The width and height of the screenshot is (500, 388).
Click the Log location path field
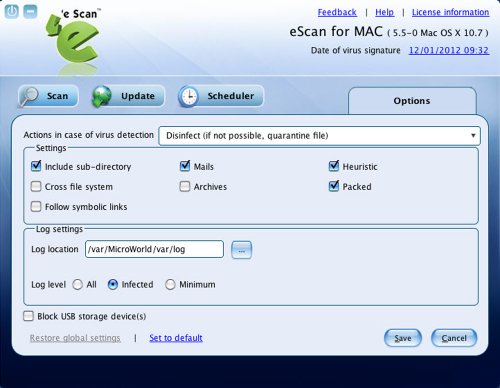[x=154, y=249]
